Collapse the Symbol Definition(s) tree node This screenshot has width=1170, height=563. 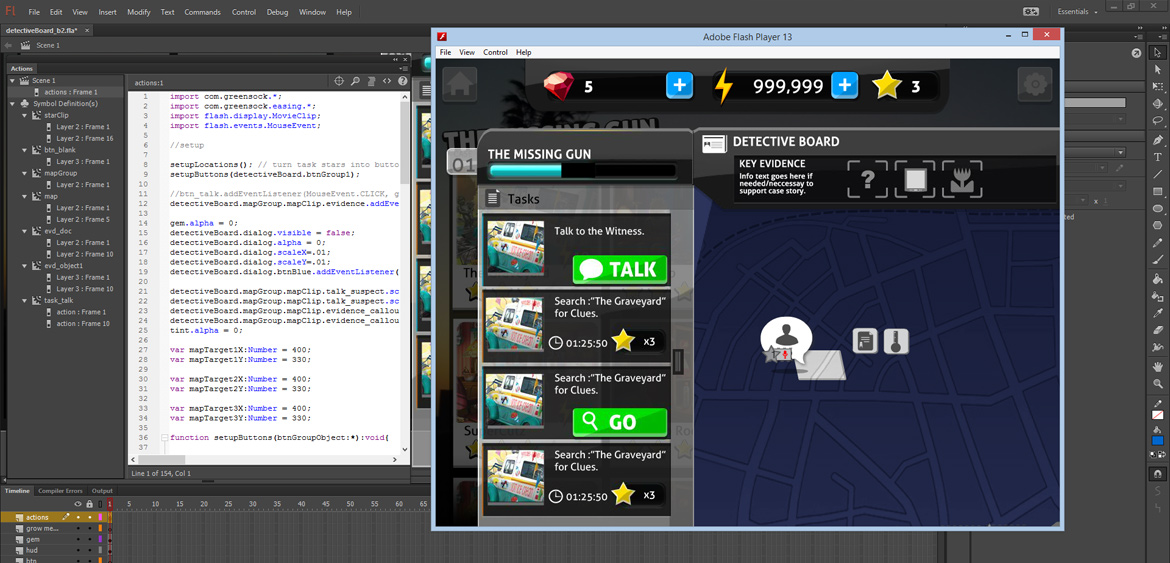(x=13, y=104)
